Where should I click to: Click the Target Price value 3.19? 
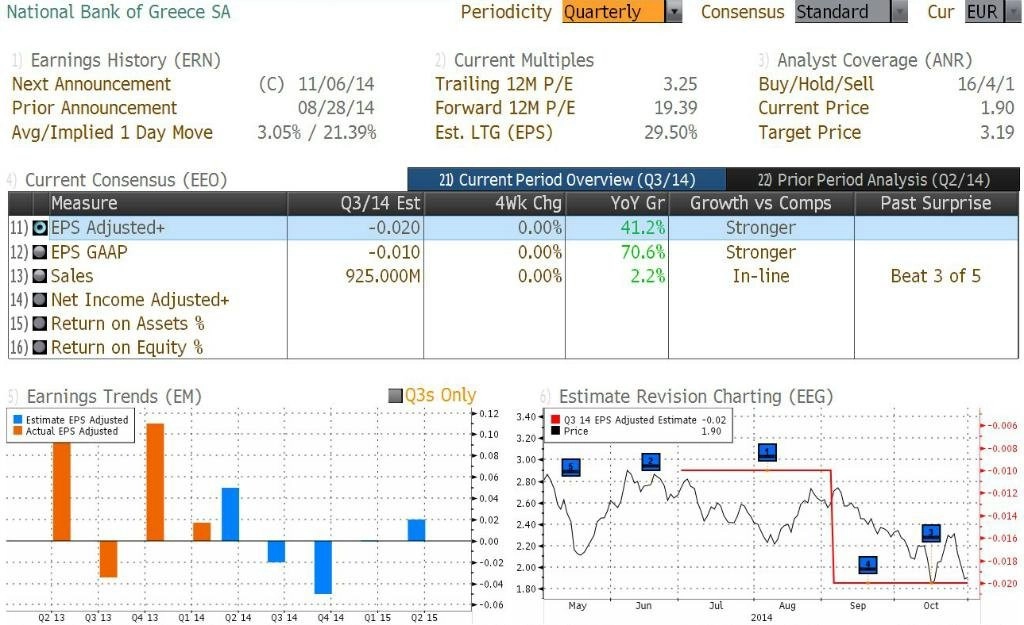point(997,133)
